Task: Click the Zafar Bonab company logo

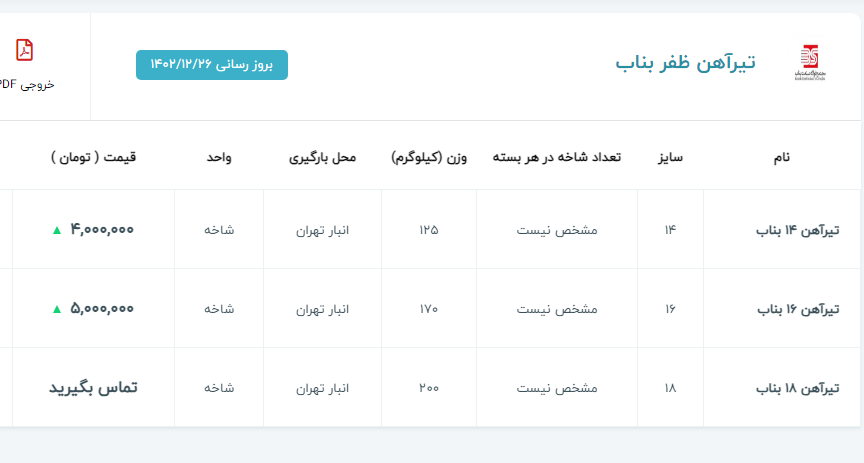Action: (x=808, y=62)
